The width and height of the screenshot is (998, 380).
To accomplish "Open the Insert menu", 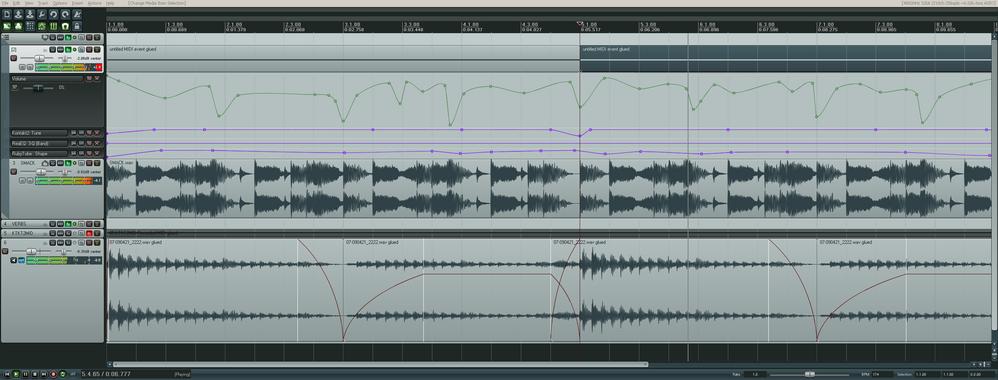I will pyautogui.click(x=77, y=3).
